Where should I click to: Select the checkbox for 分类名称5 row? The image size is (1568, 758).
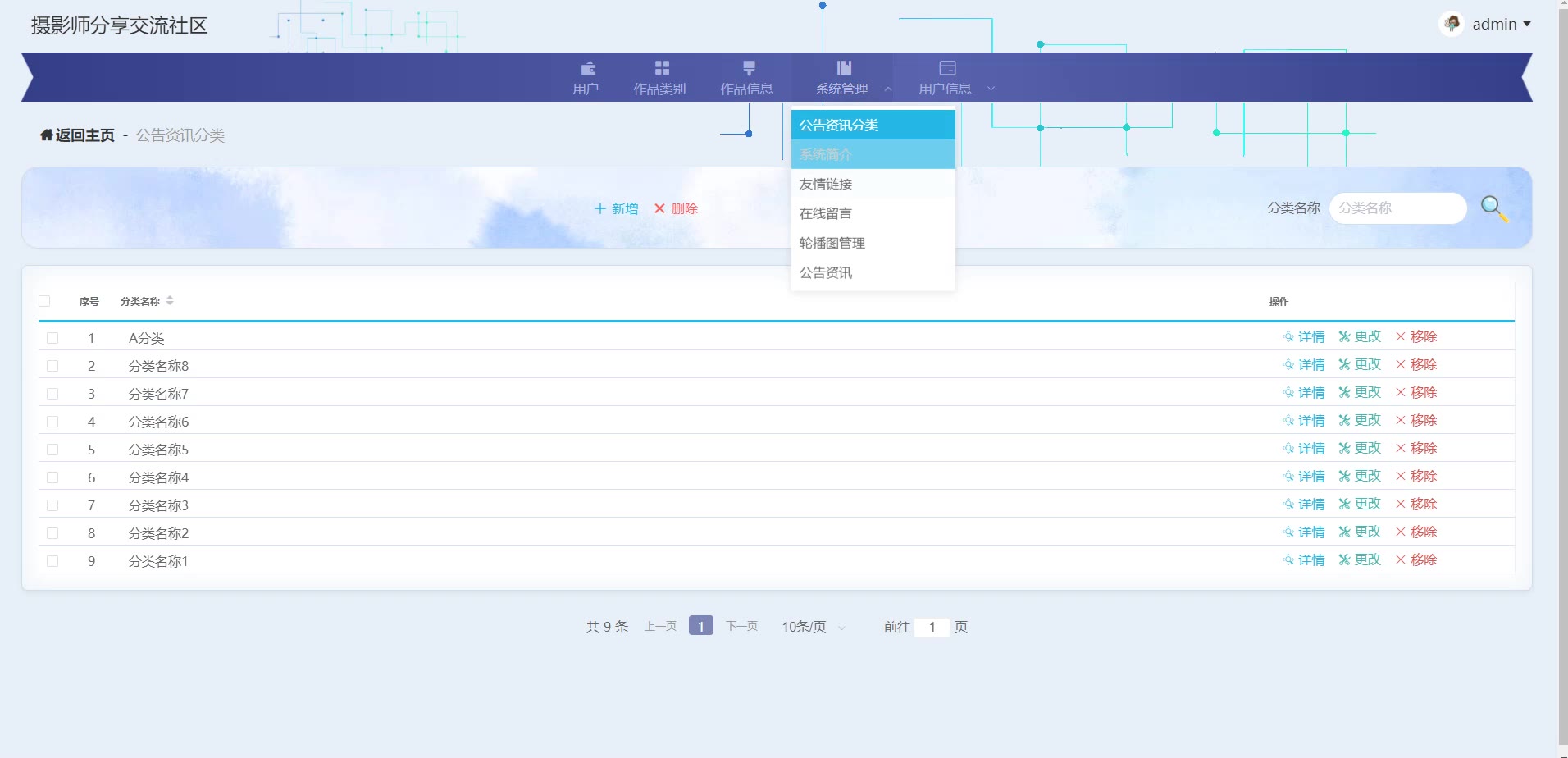coord(52,450)
